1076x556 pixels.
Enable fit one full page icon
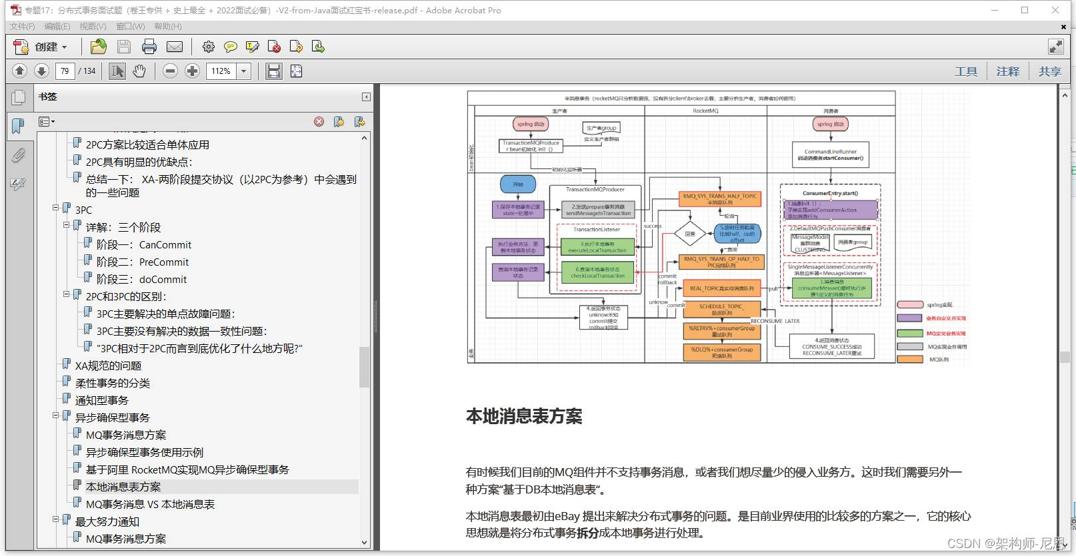[296, 71]
